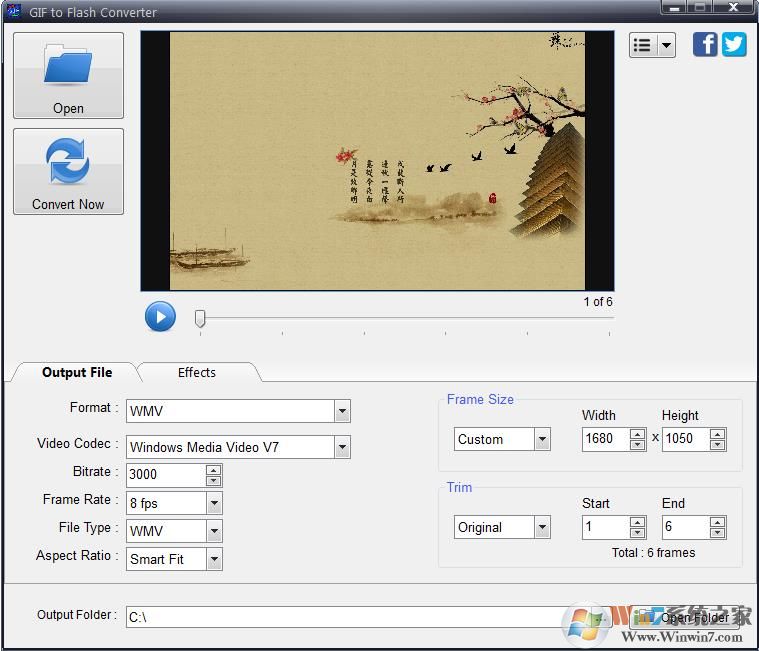Decrease the Width with the down arrow
Image resolution: width=759 pixels, height=651 pixels.
point(638,445)
